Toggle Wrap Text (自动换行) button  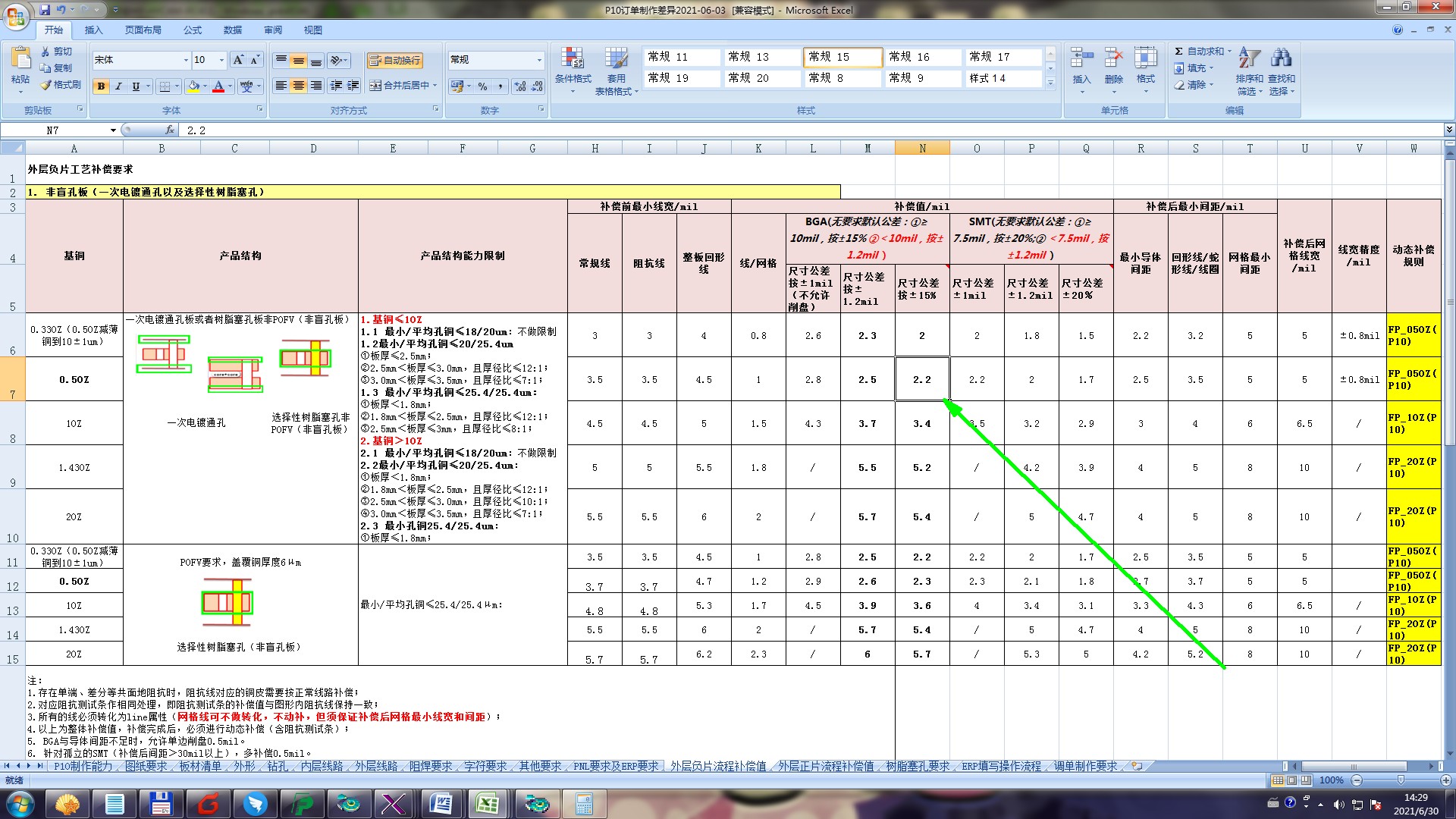(x=394, y=61)
